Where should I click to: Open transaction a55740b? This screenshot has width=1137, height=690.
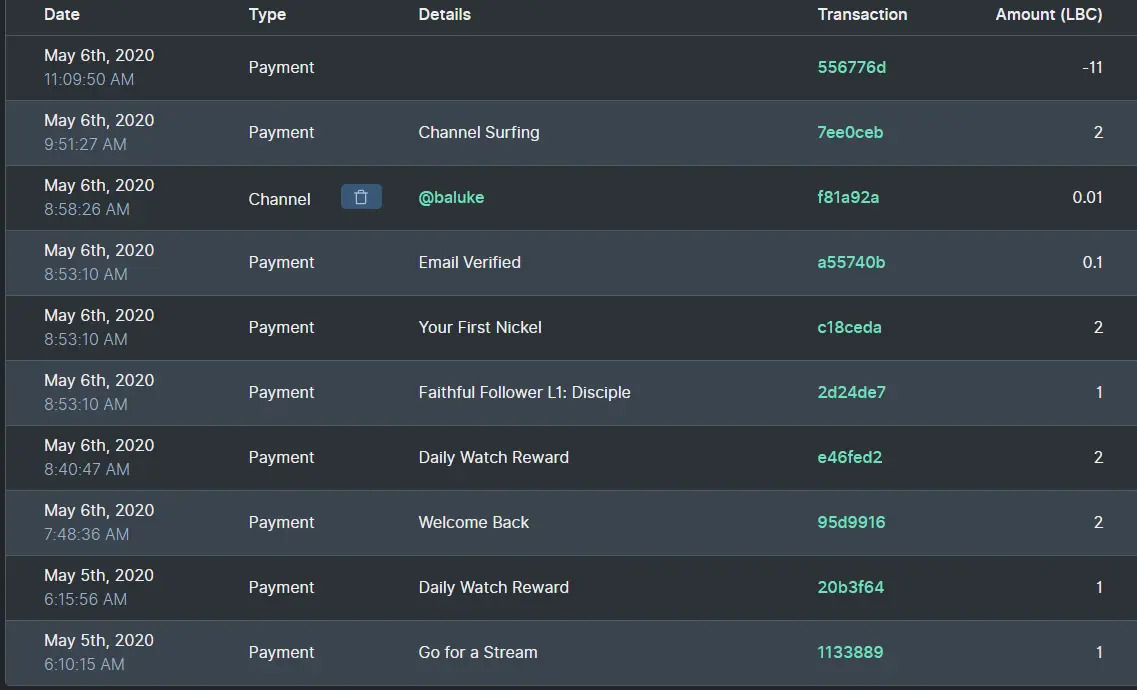[x=851, y=262]
